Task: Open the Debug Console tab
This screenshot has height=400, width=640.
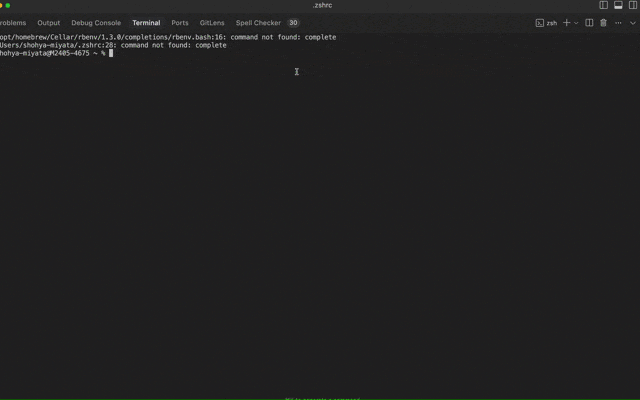Action: 96,23
